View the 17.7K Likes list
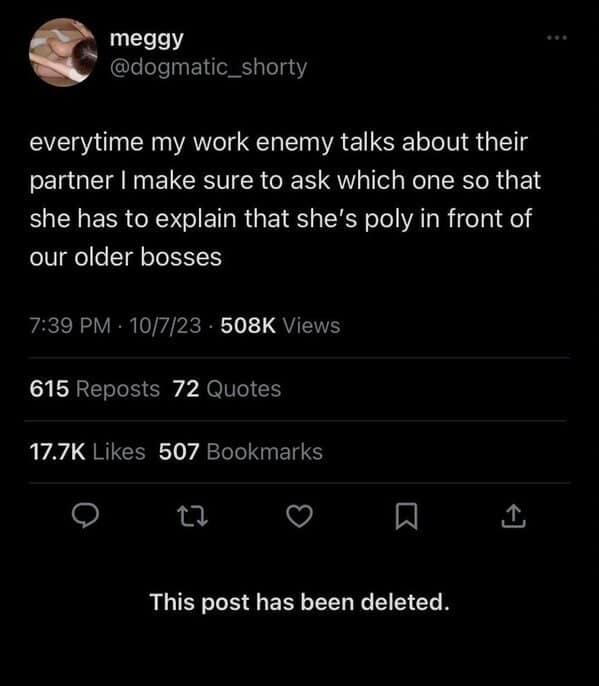This screenshot has width=599, height=686. click(88, 452)
